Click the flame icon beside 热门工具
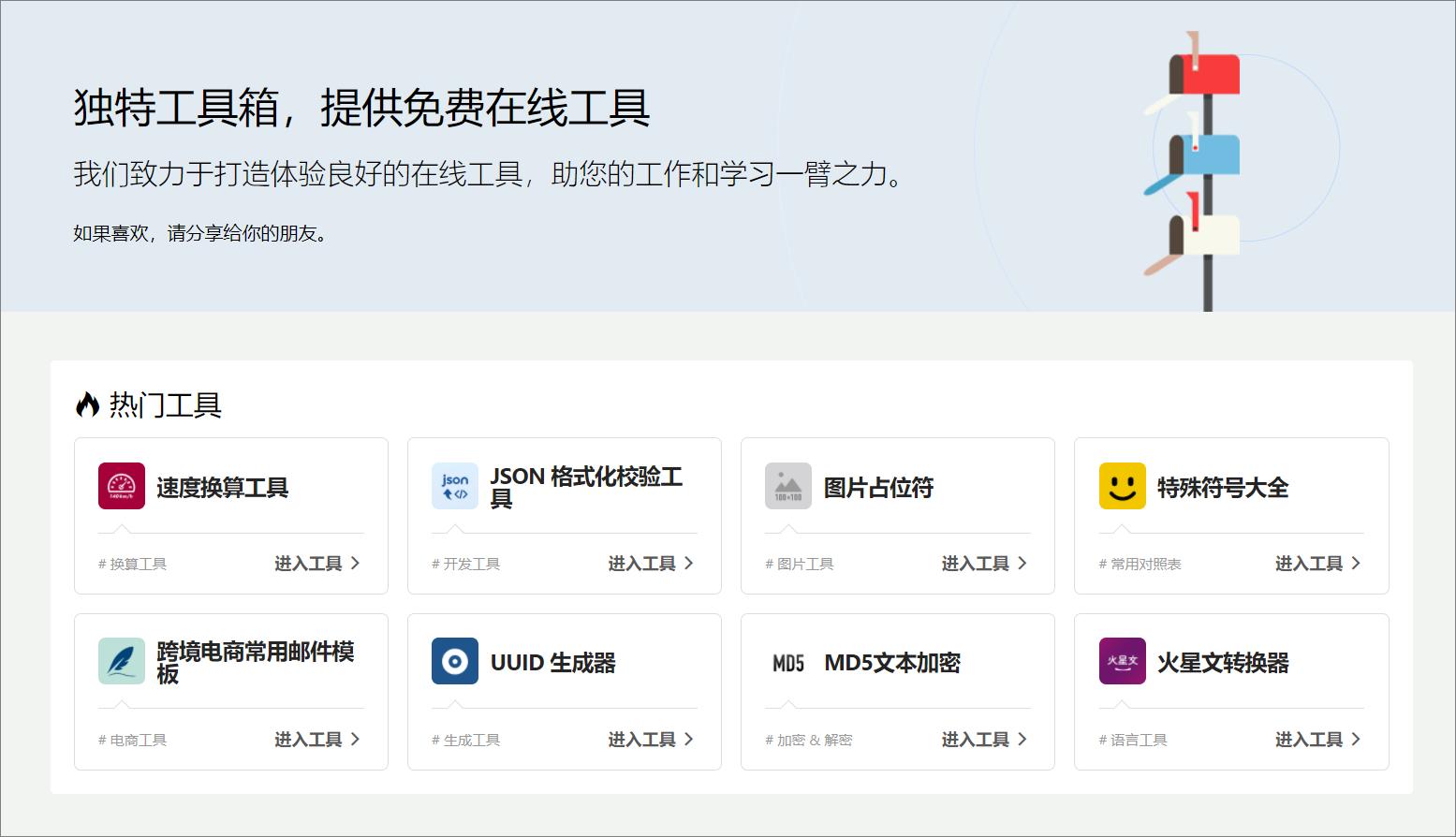This screenshot has height=837, width=1456. (x=87, y=404)
